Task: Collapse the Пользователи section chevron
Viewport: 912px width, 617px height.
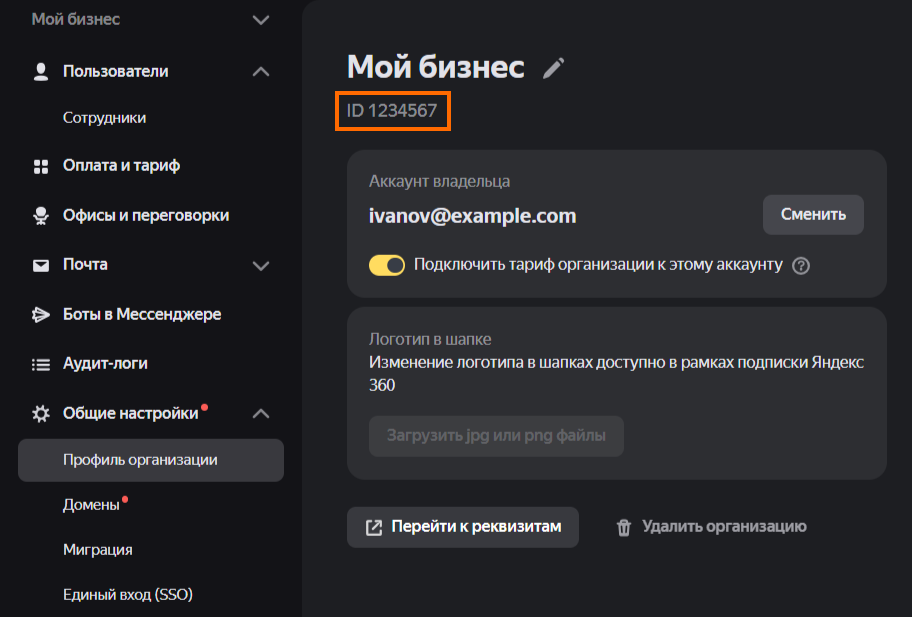Action: click(x=261, y=71)
